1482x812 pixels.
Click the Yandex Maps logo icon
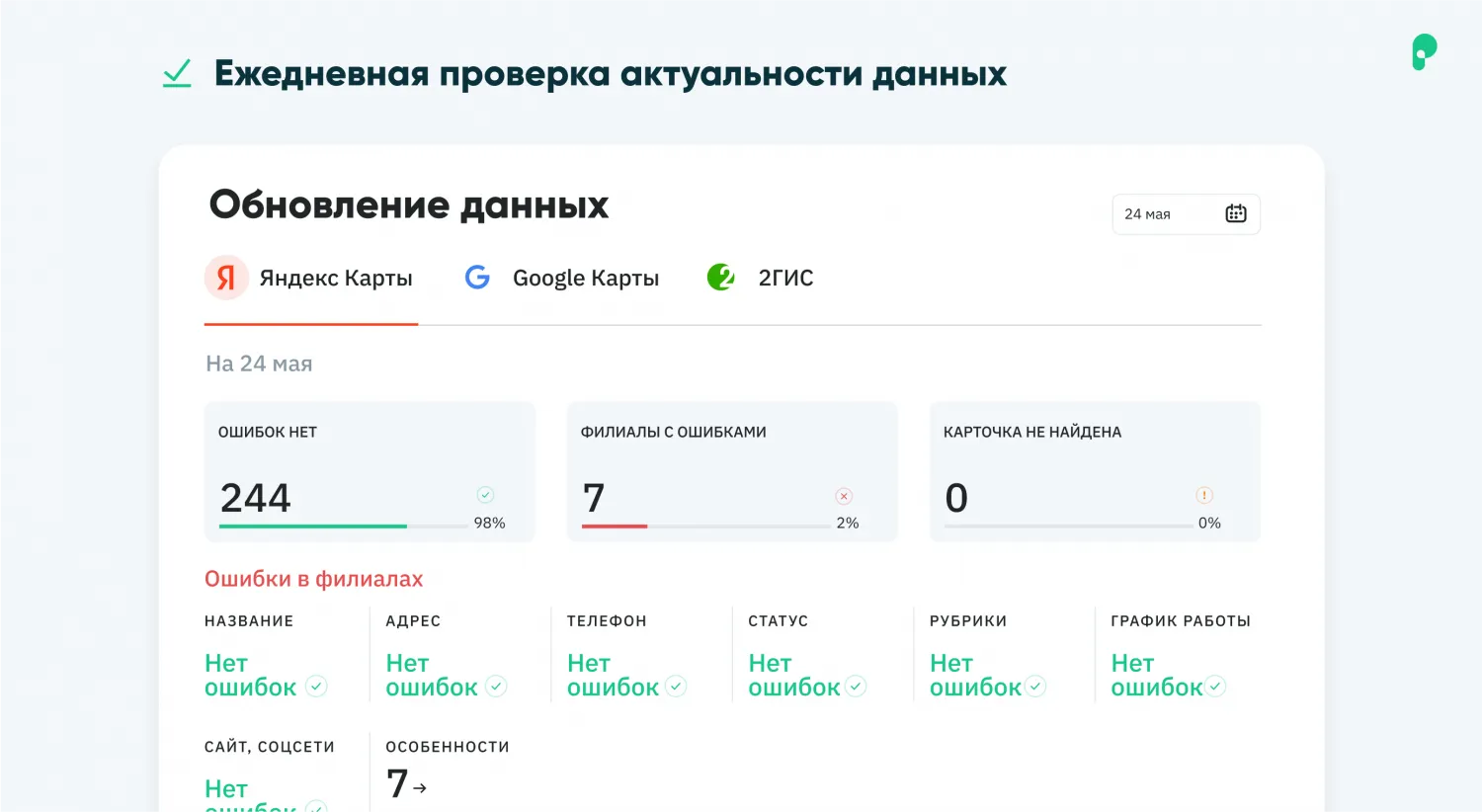tap(226, 279)
